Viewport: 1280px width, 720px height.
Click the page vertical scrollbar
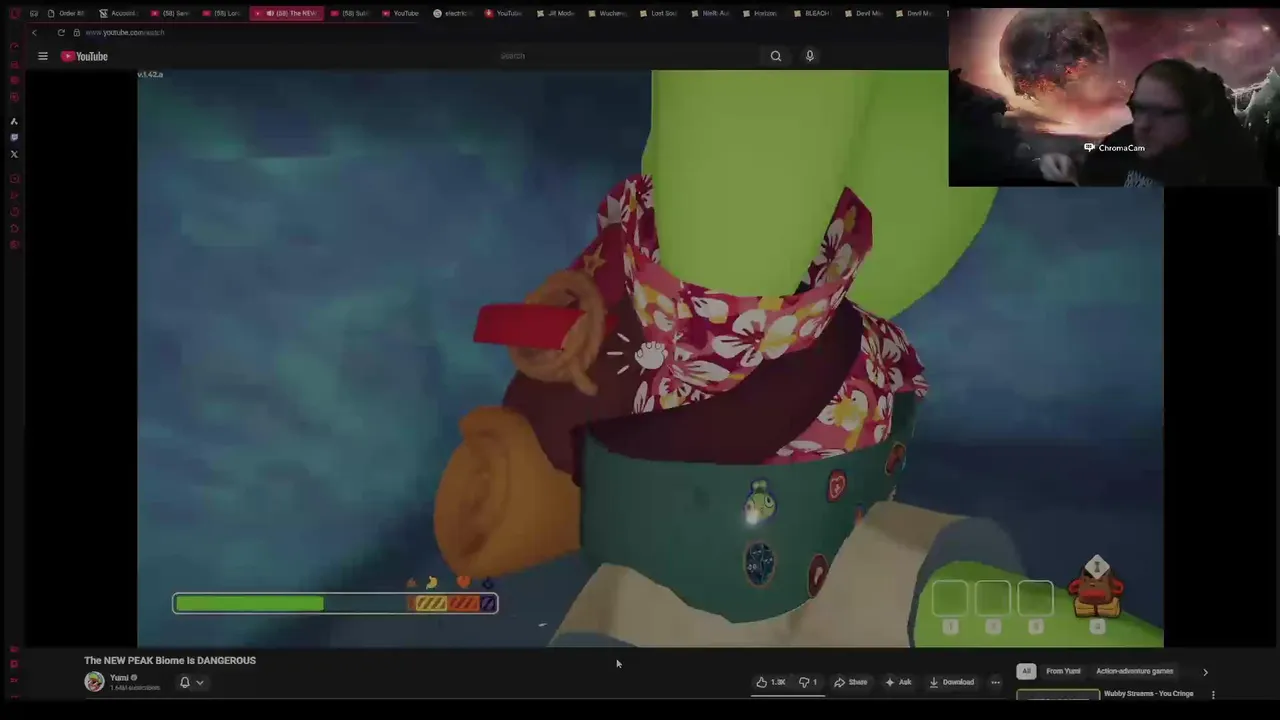(x=1277, y=212)
